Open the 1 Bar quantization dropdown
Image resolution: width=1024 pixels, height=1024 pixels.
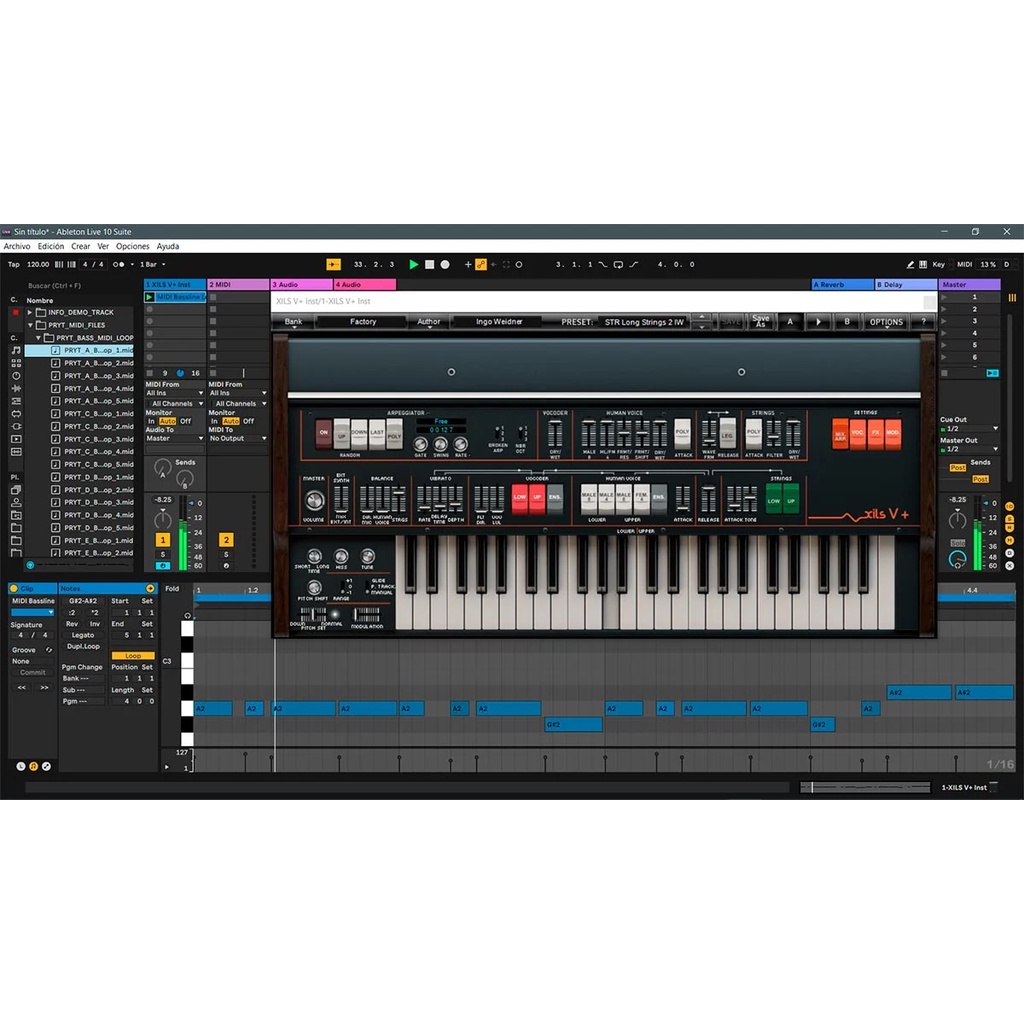point(153,264)
